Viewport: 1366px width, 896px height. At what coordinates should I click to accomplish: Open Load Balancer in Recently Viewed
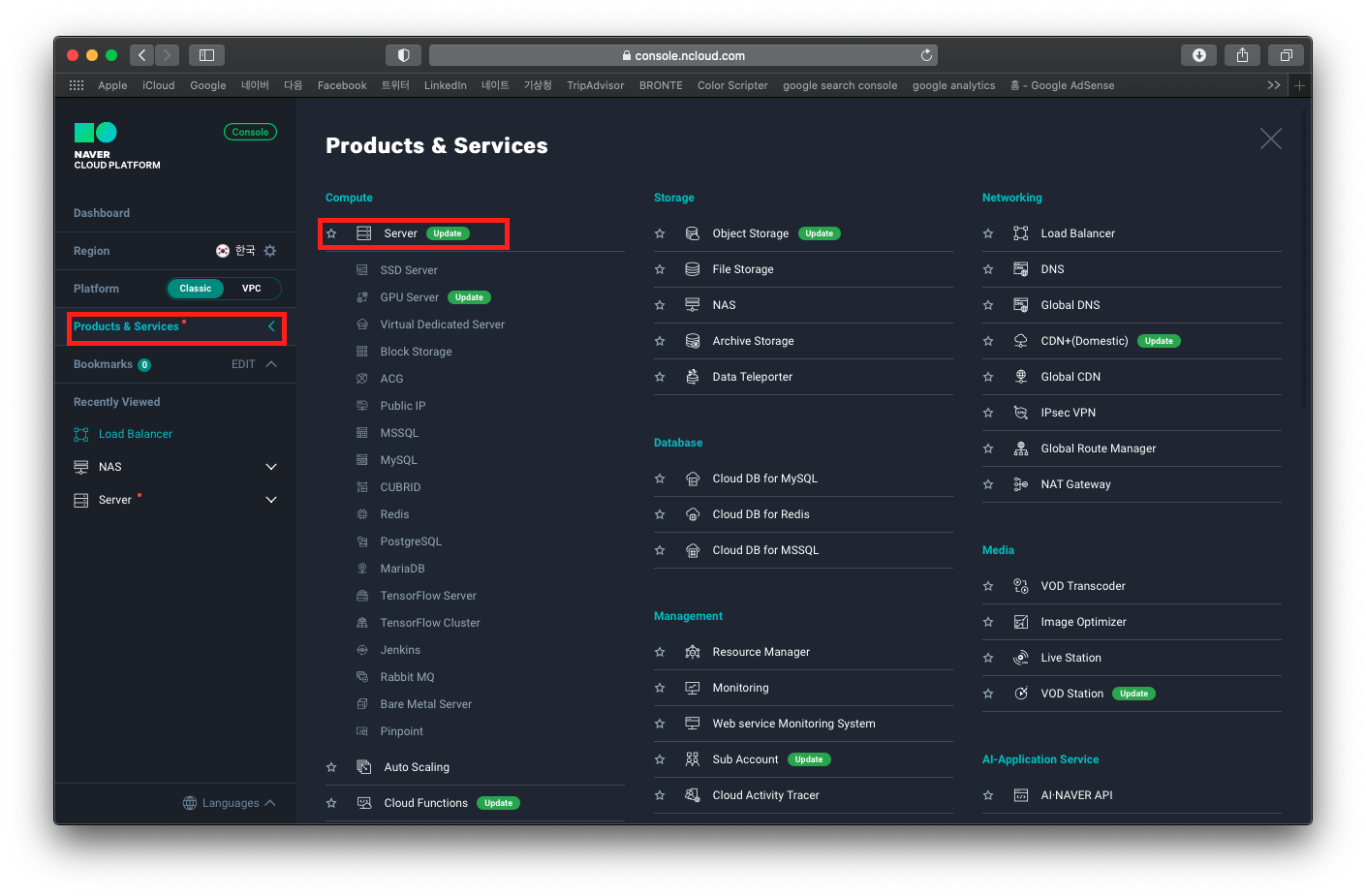pos(136,434)
